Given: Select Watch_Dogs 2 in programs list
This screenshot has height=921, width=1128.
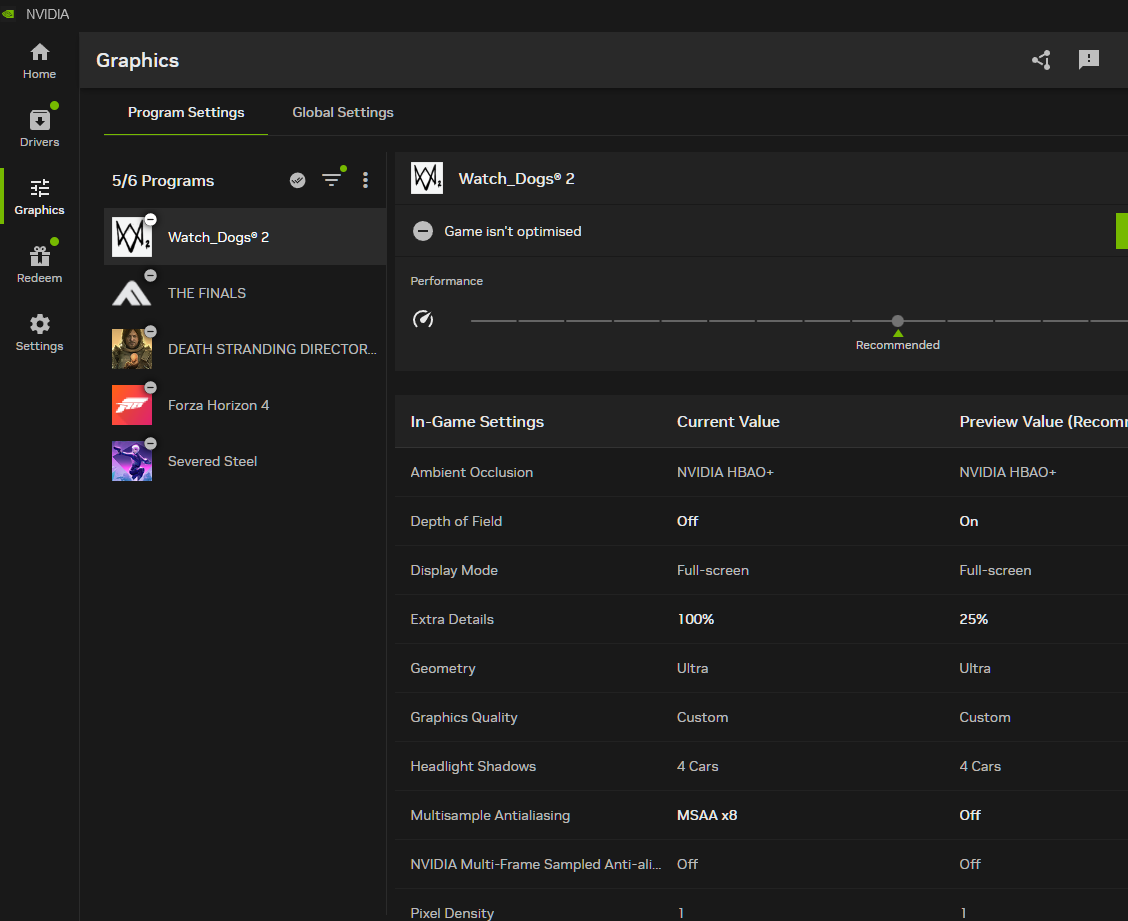Looking at the screenshot, I should 245,237.
